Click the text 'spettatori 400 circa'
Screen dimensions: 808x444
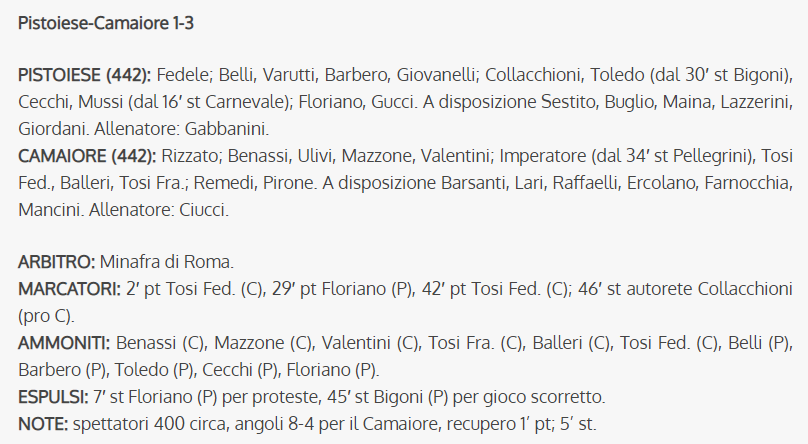point(152,424)
